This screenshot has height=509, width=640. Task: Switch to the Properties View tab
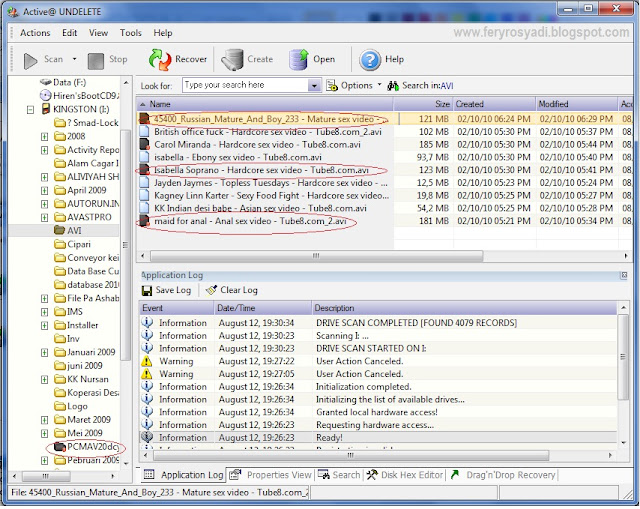270,475
